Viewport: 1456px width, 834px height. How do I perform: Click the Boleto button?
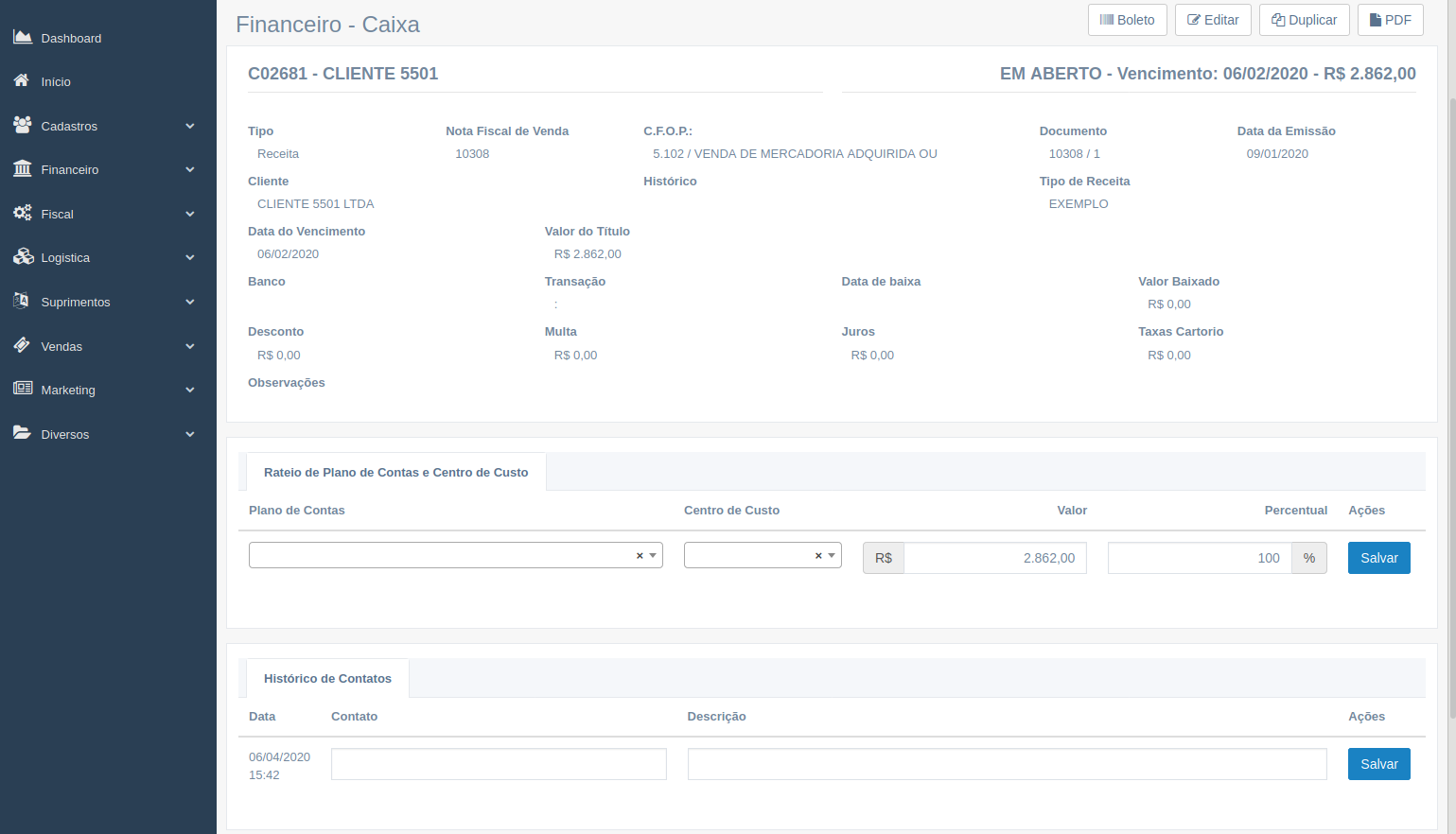coord(1127,20)
